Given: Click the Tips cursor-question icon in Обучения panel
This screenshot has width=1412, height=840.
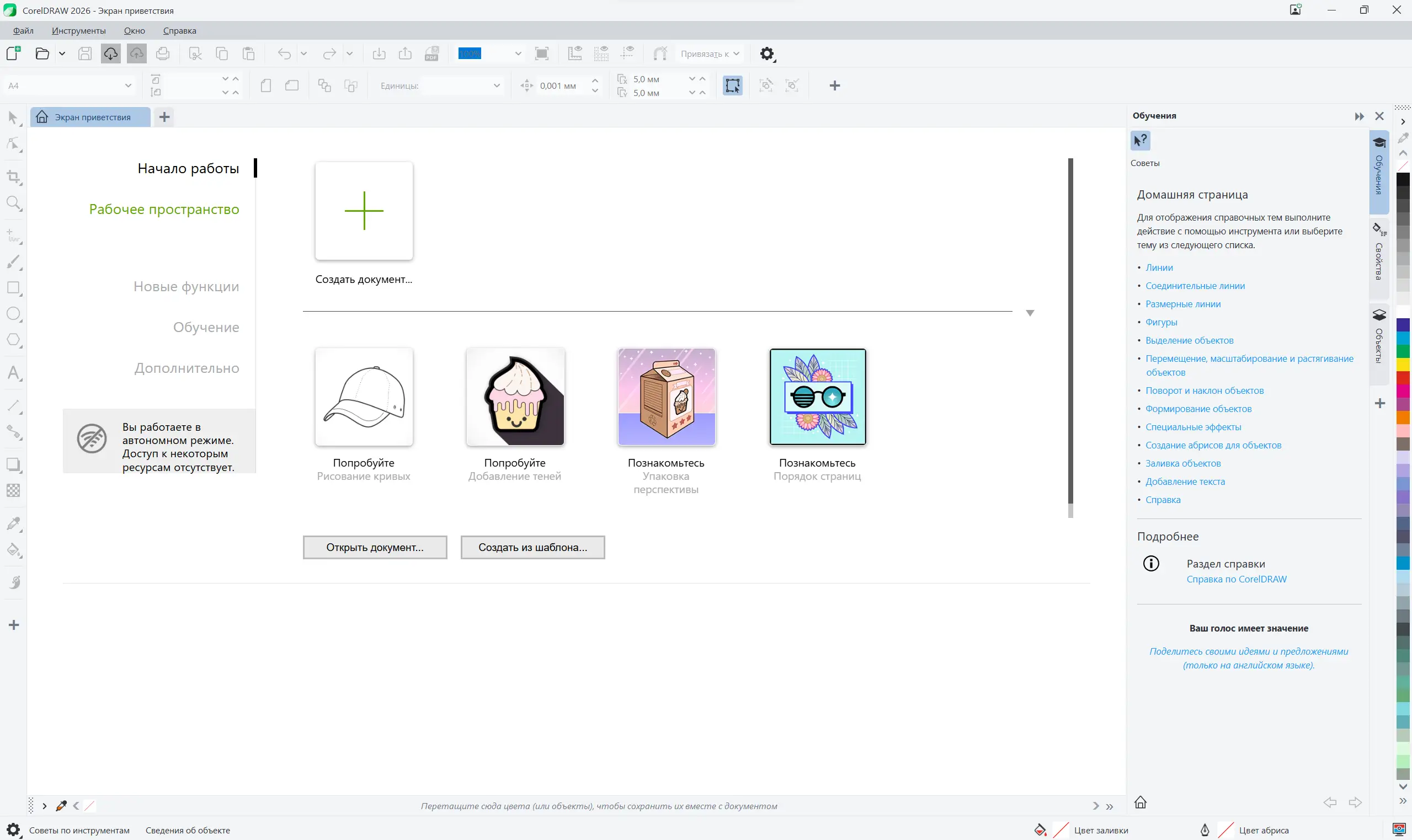Looking at the screenshot, I should pos(1140,141).
